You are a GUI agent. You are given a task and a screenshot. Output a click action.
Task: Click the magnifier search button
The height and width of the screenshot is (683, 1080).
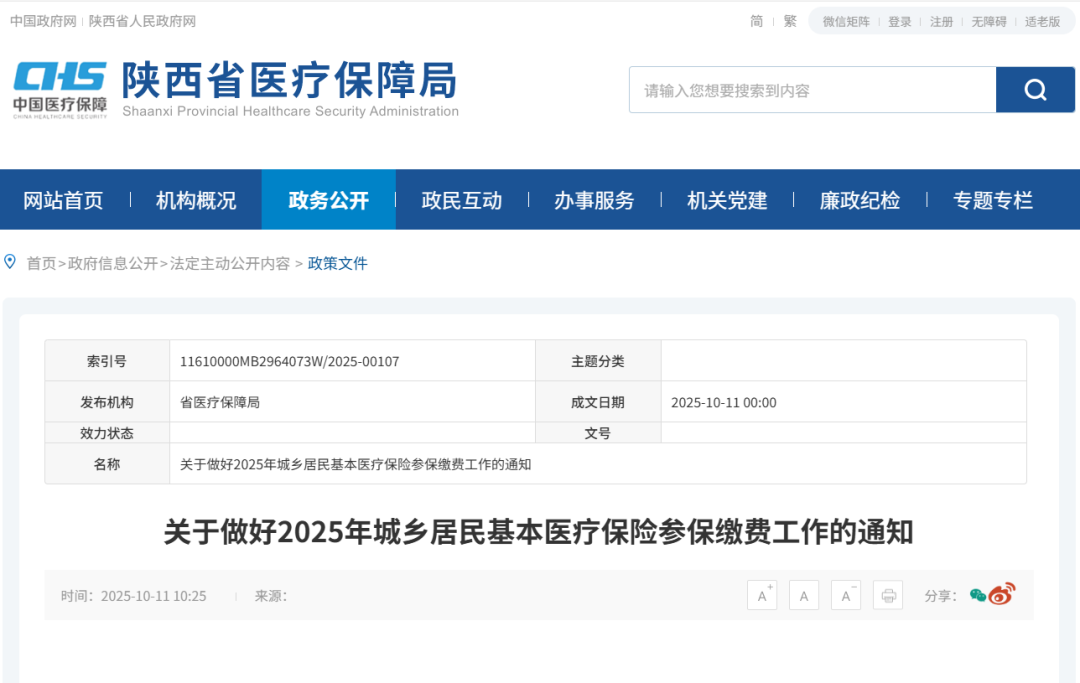point(1035,90)
